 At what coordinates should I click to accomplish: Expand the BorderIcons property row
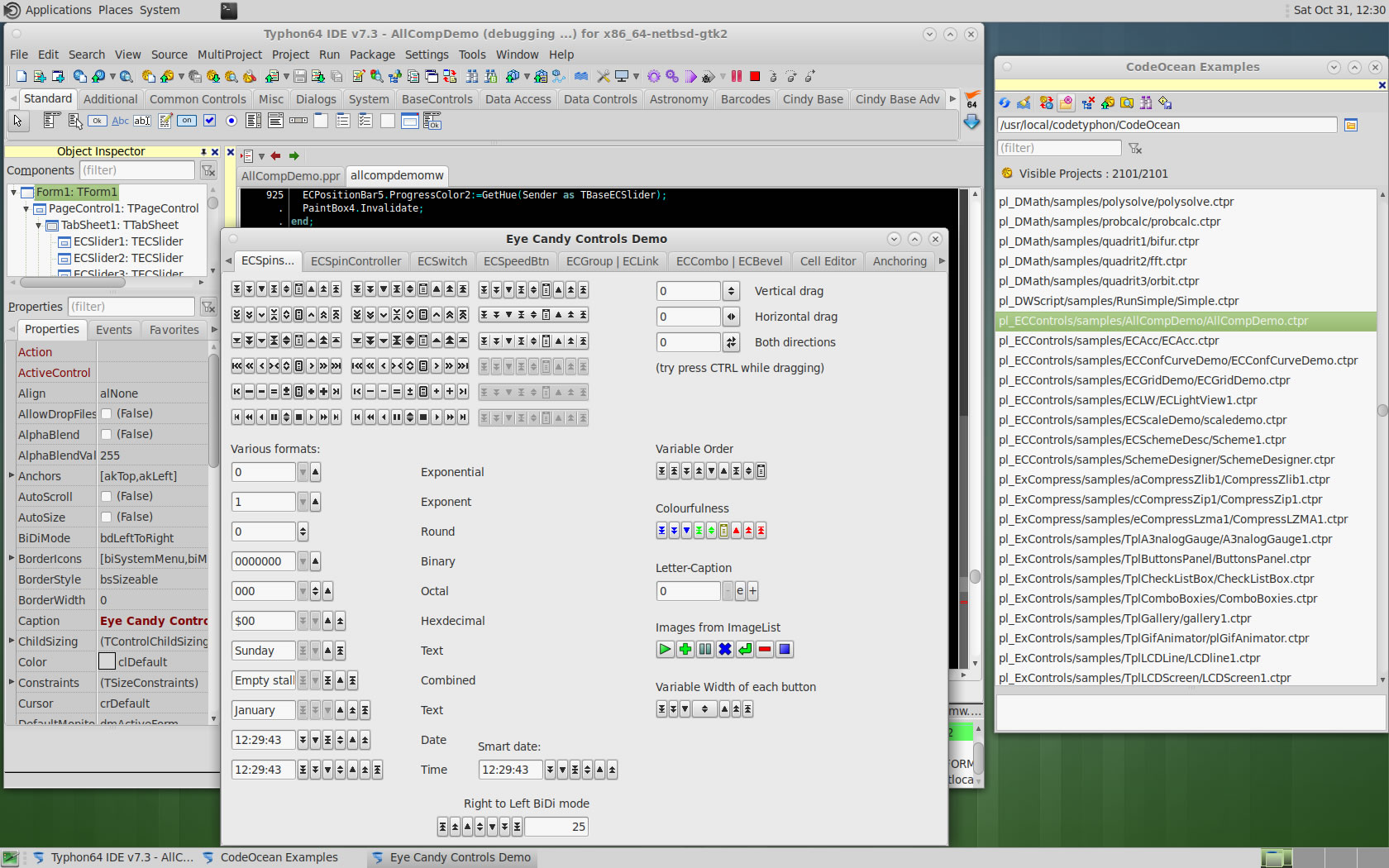coord(12,558)
